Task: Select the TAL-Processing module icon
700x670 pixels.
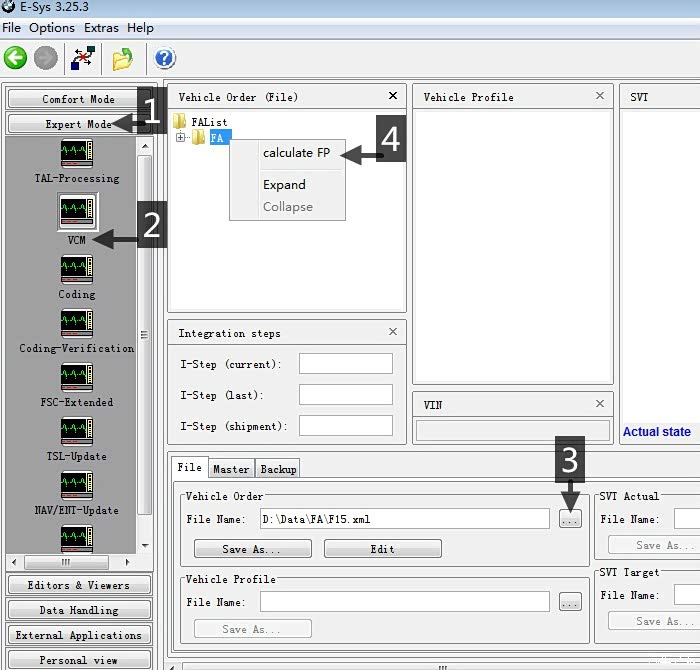Action: tap(76, 154)
